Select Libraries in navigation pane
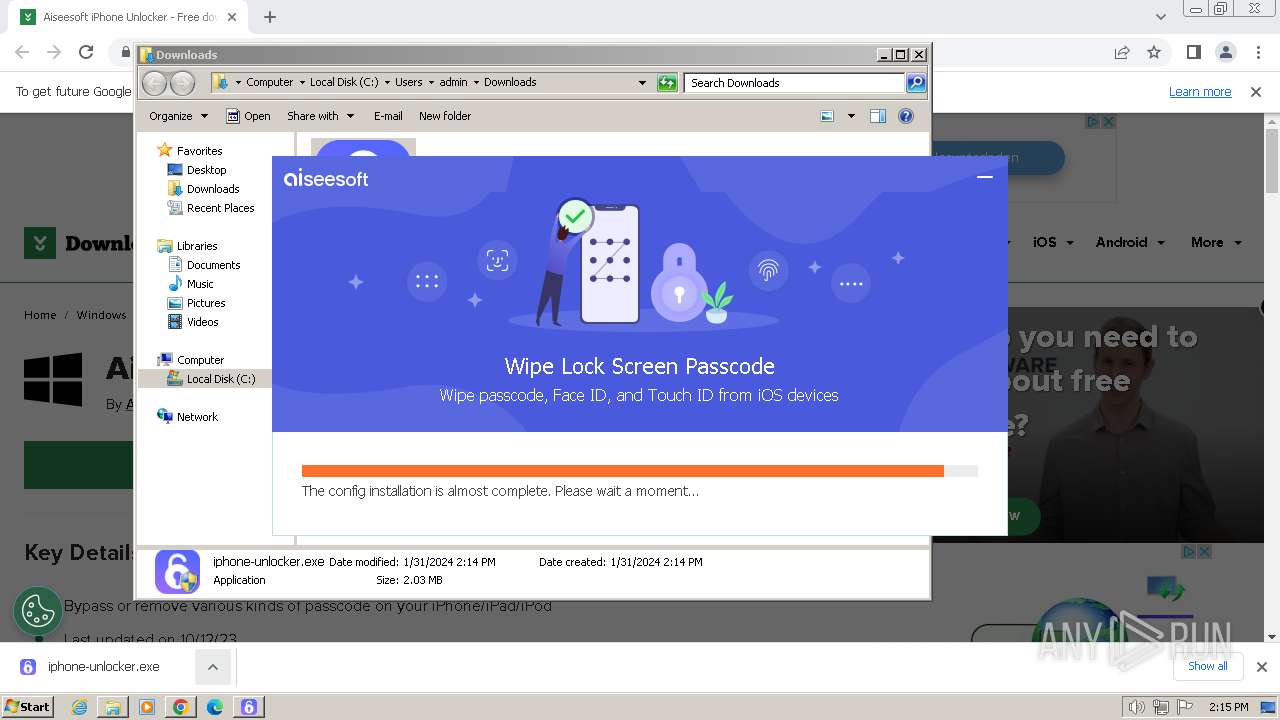This screenshot has height=720, width=1280. (197, 246)
